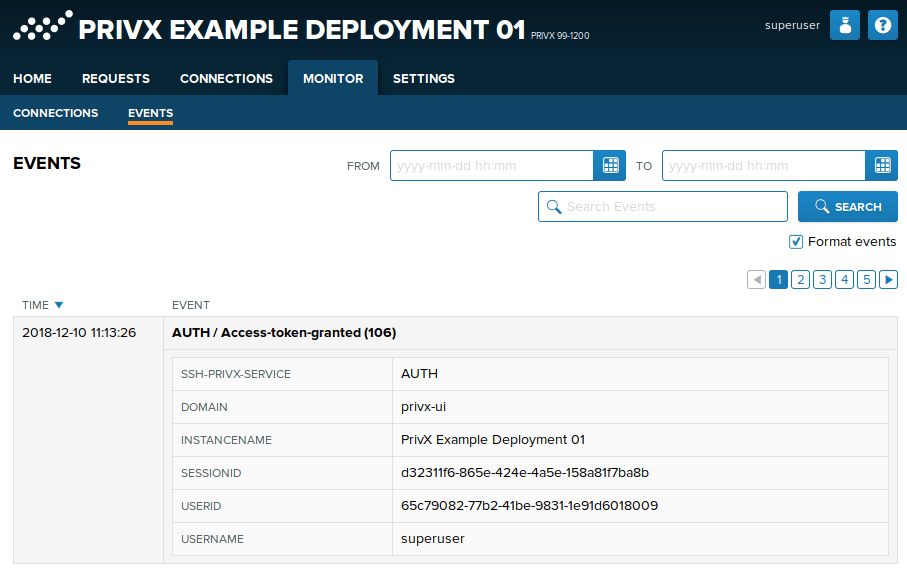Click the PRIVX 99-1200 version text
907x569 pixels.
pos(560,35)
